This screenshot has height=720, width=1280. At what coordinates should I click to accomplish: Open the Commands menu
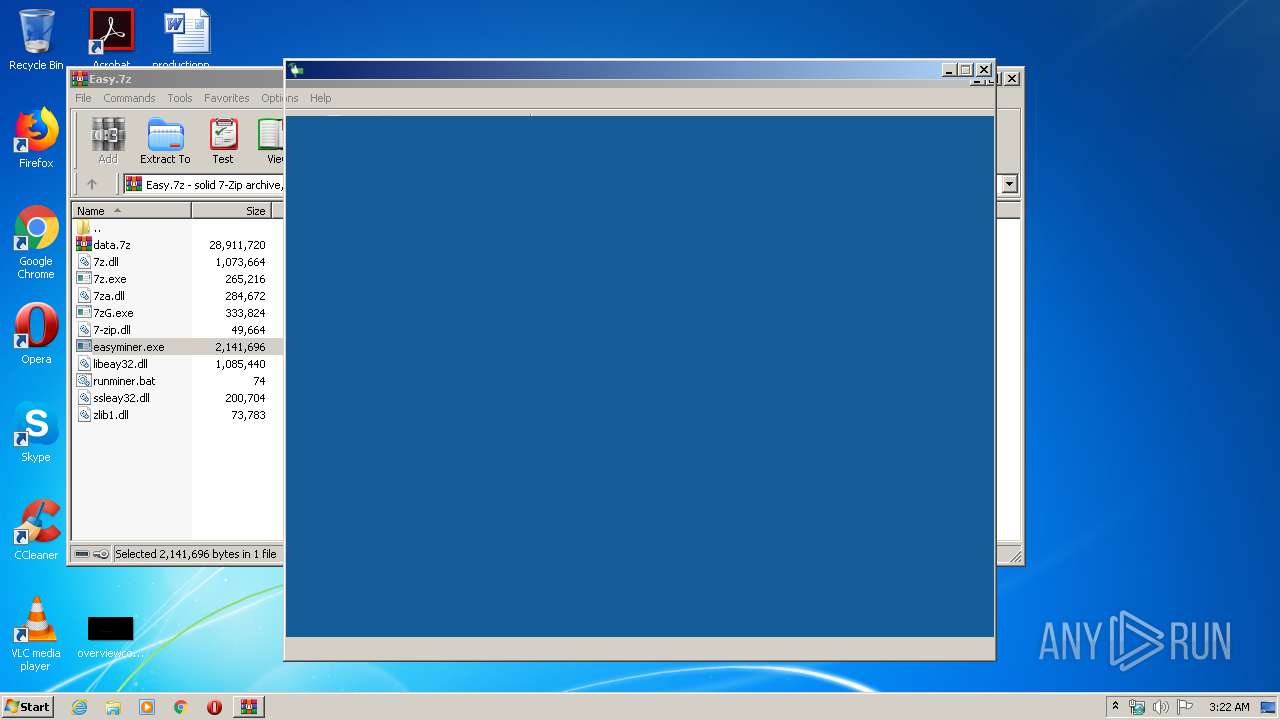[129, 98]
